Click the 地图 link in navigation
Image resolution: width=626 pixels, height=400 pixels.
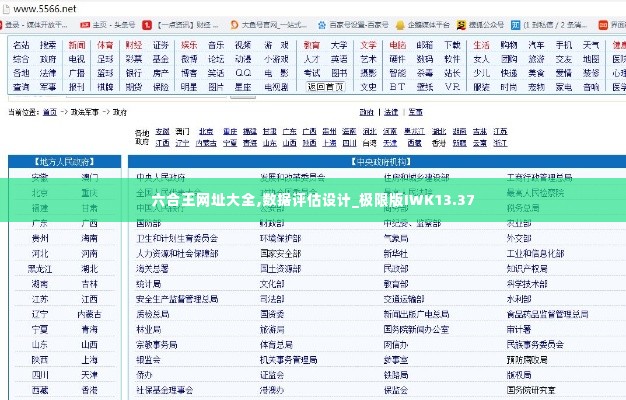591,59
